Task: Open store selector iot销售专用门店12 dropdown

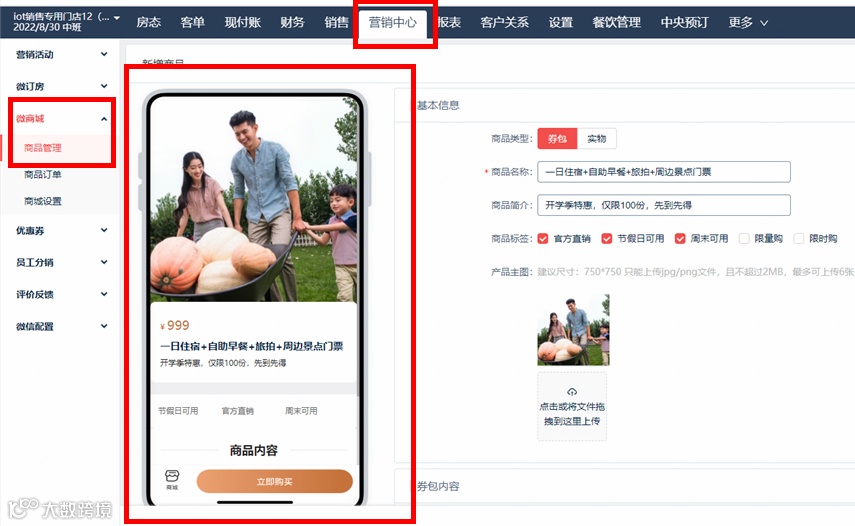Action: coord(66,22)
